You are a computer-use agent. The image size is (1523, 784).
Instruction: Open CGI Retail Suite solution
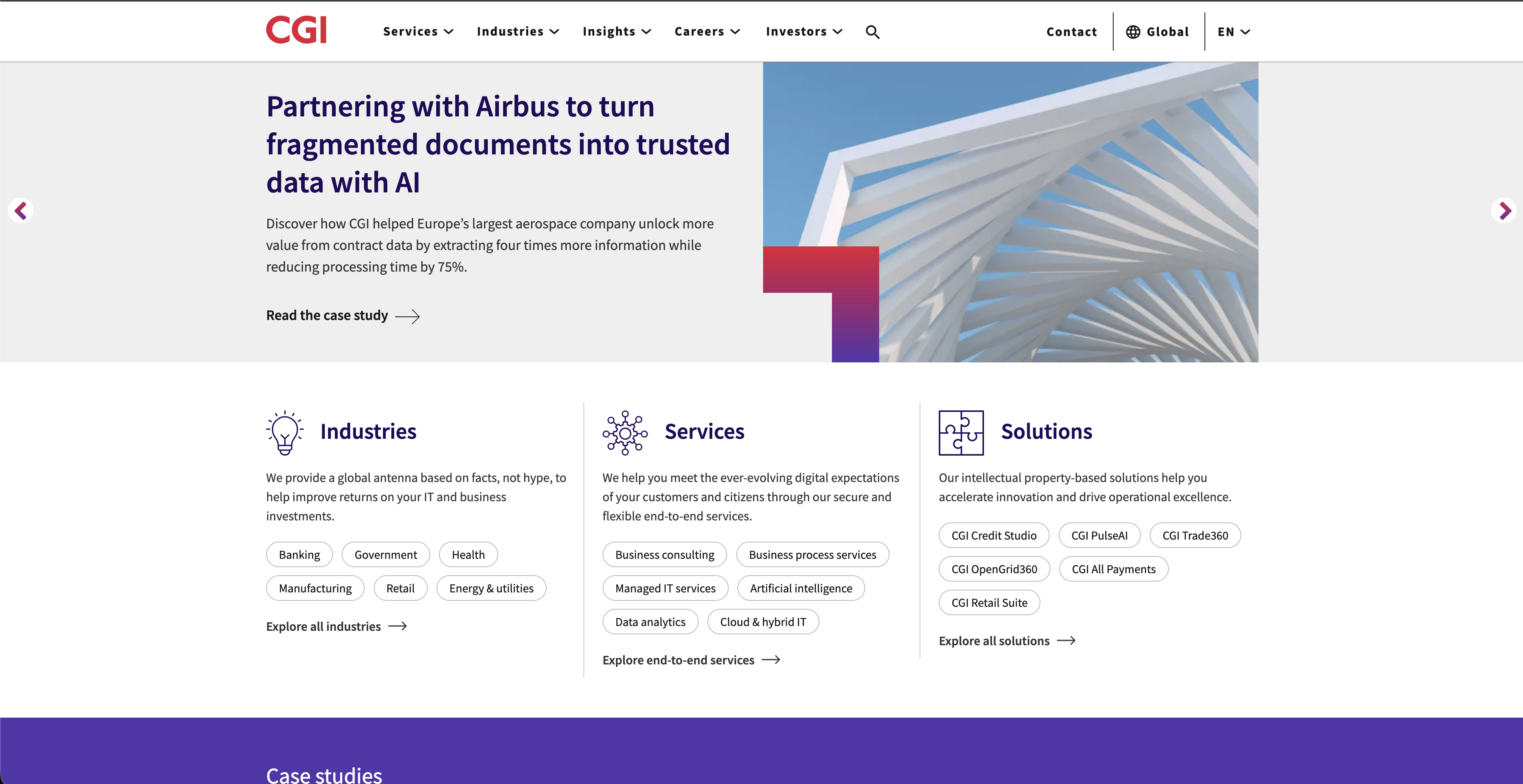[989, 603]
